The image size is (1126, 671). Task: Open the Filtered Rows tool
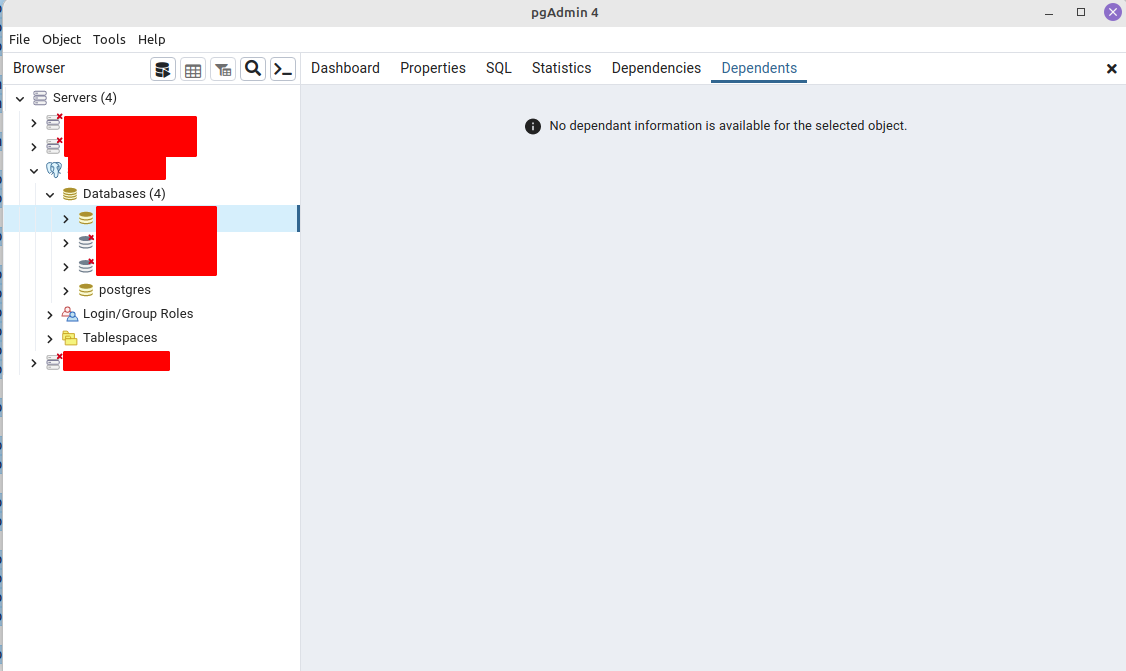coord(222,69)
